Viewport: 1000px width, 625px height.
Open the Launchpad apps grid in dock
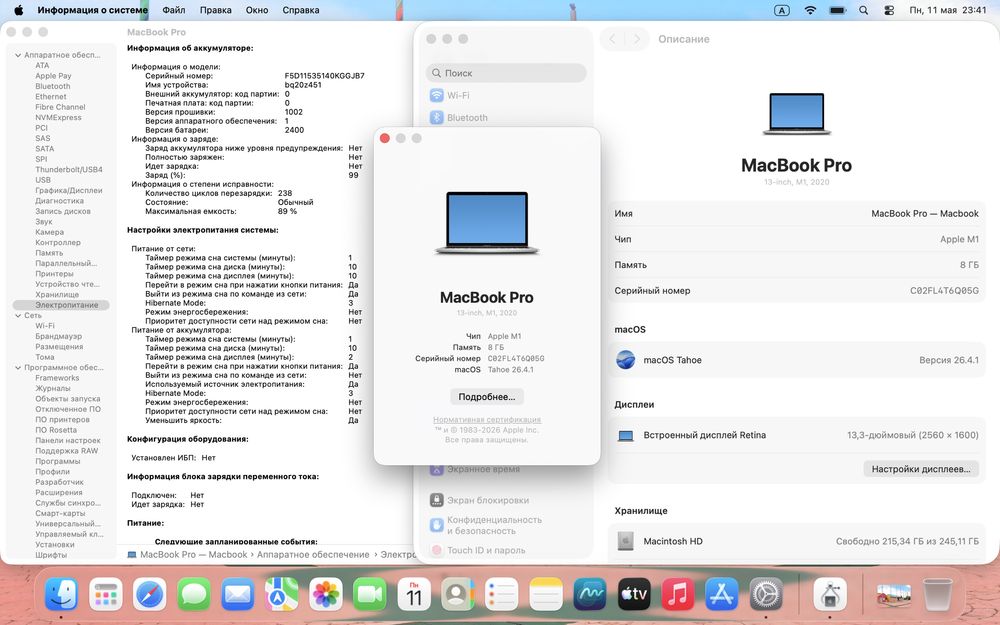105,594
